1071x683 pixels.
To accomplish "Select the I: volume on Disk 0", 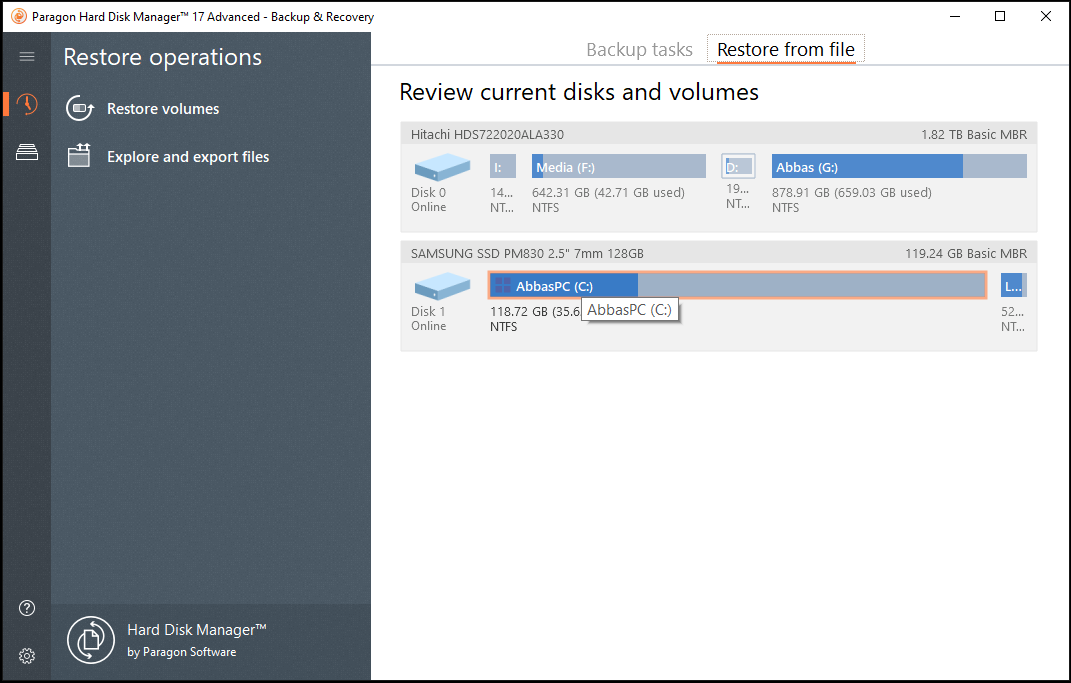I will pyautogui.click(x=503, y=167).
